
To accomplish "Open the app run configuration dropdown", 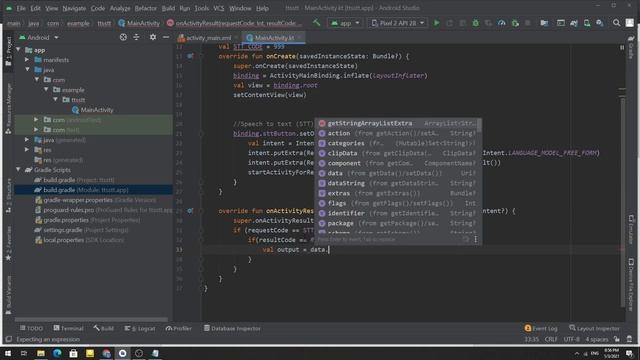I will 345,23.
